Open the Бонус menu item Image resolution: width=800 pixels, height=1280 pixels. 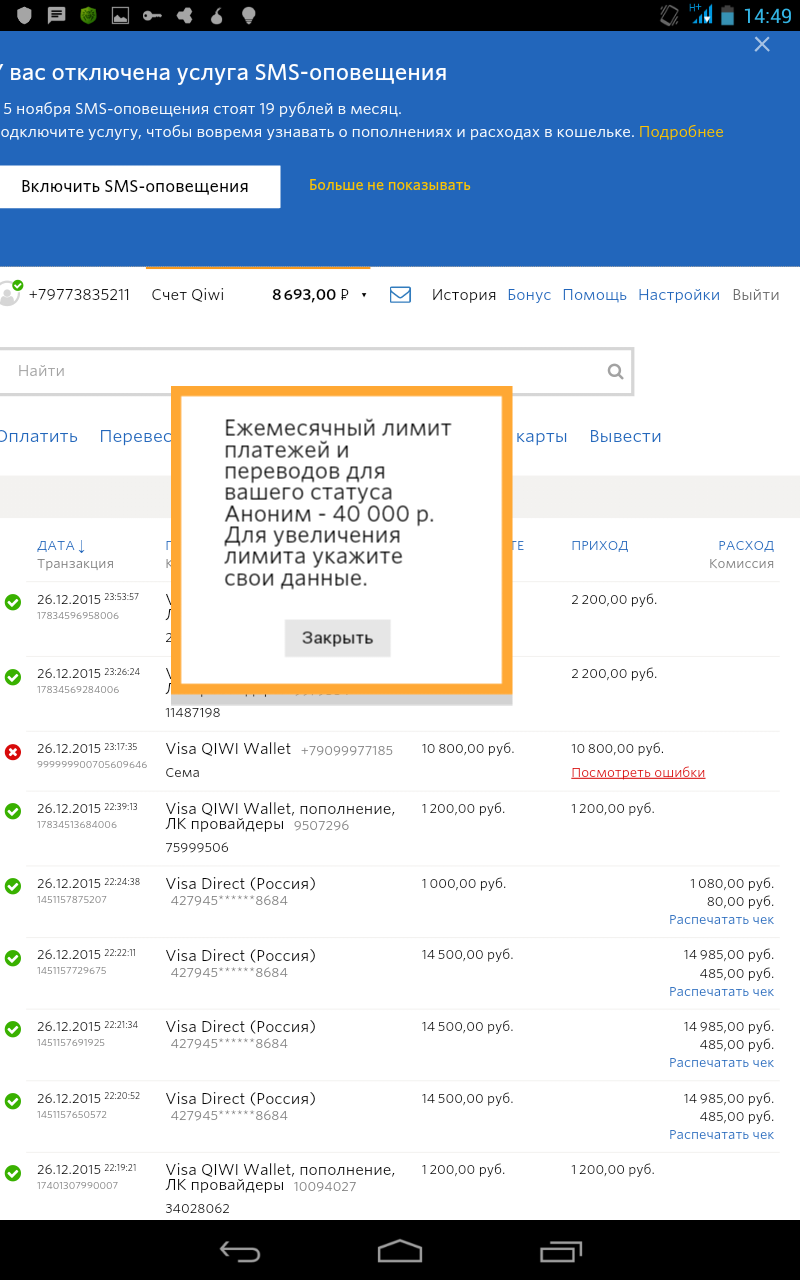[529, 295]
